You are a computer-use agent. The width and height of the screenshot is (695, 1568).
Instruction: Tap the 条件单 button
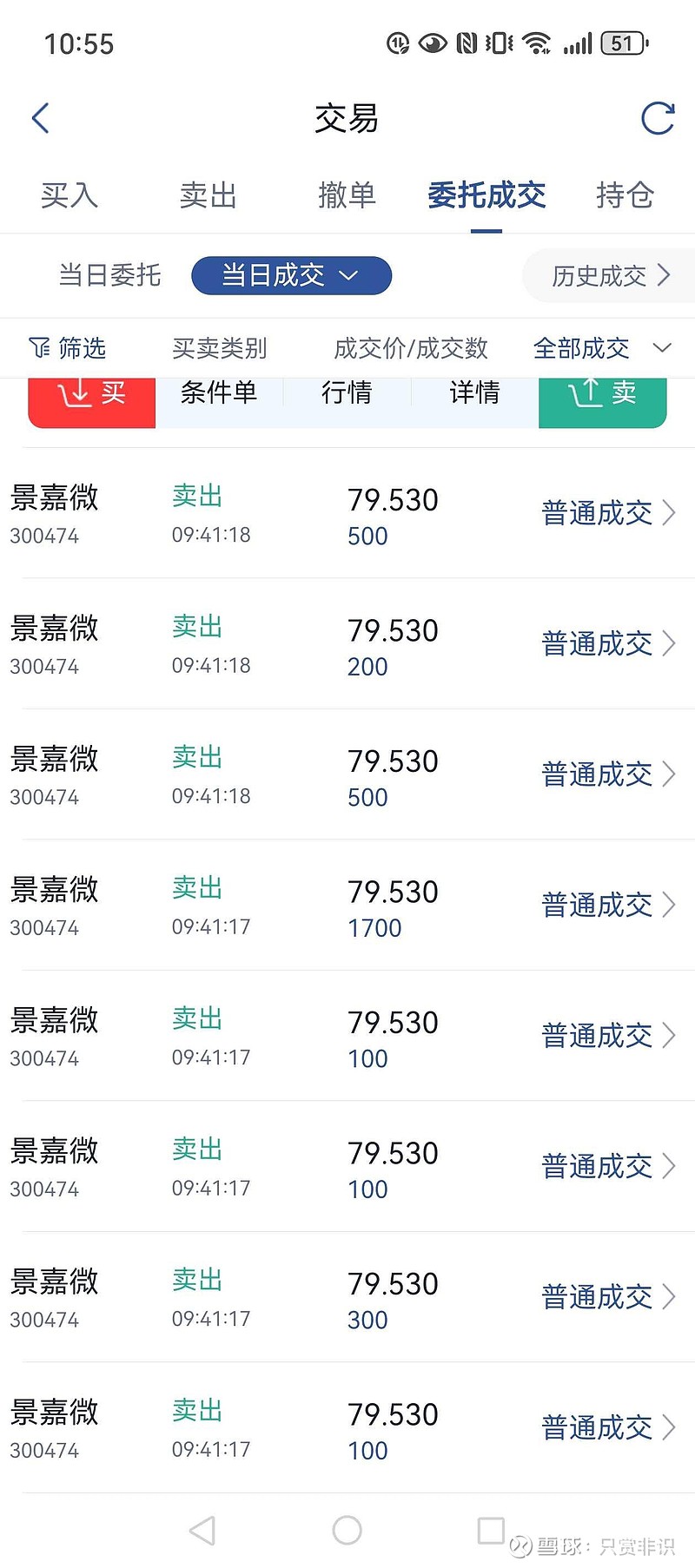point(219,393)
